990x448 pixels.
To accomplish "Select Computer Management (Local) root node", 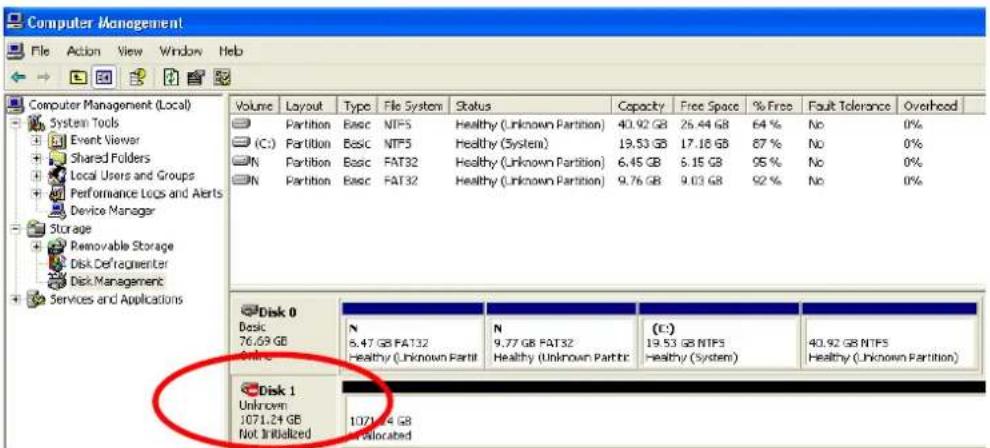I will [x=110, y=105].
